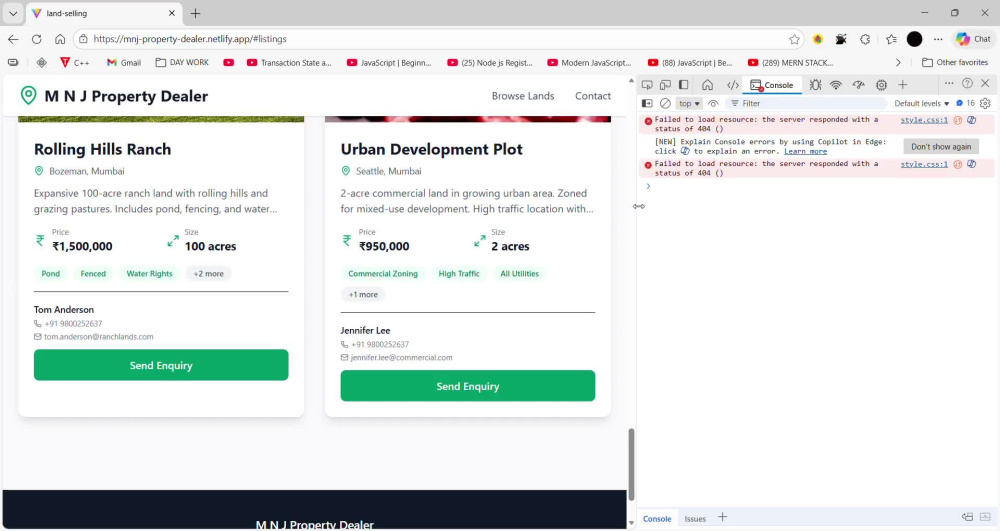Open the DevTools Welcome home tab

tap(707, 85)
